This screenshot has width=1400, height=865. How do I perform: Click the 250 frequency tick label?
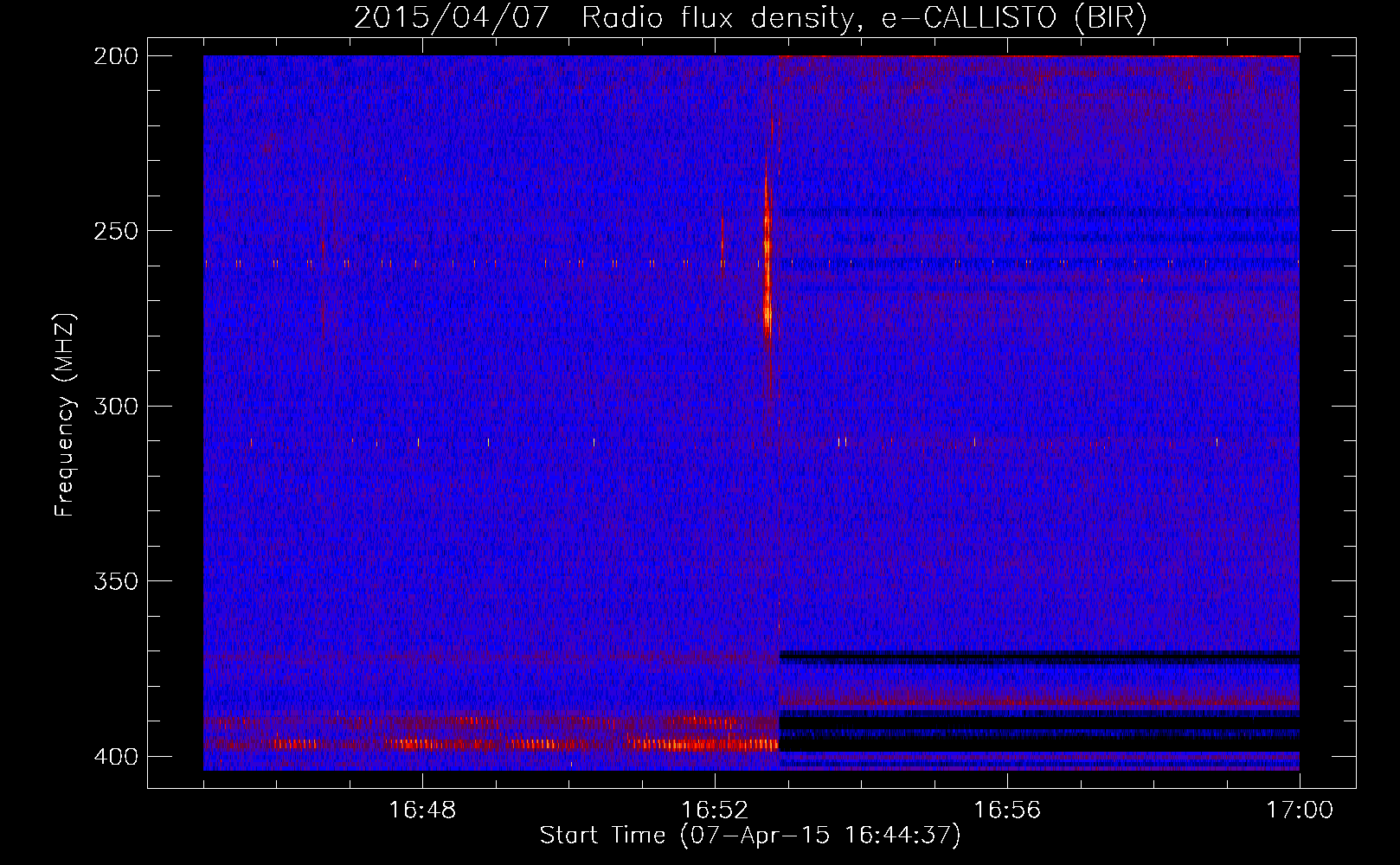pos(116,231)
